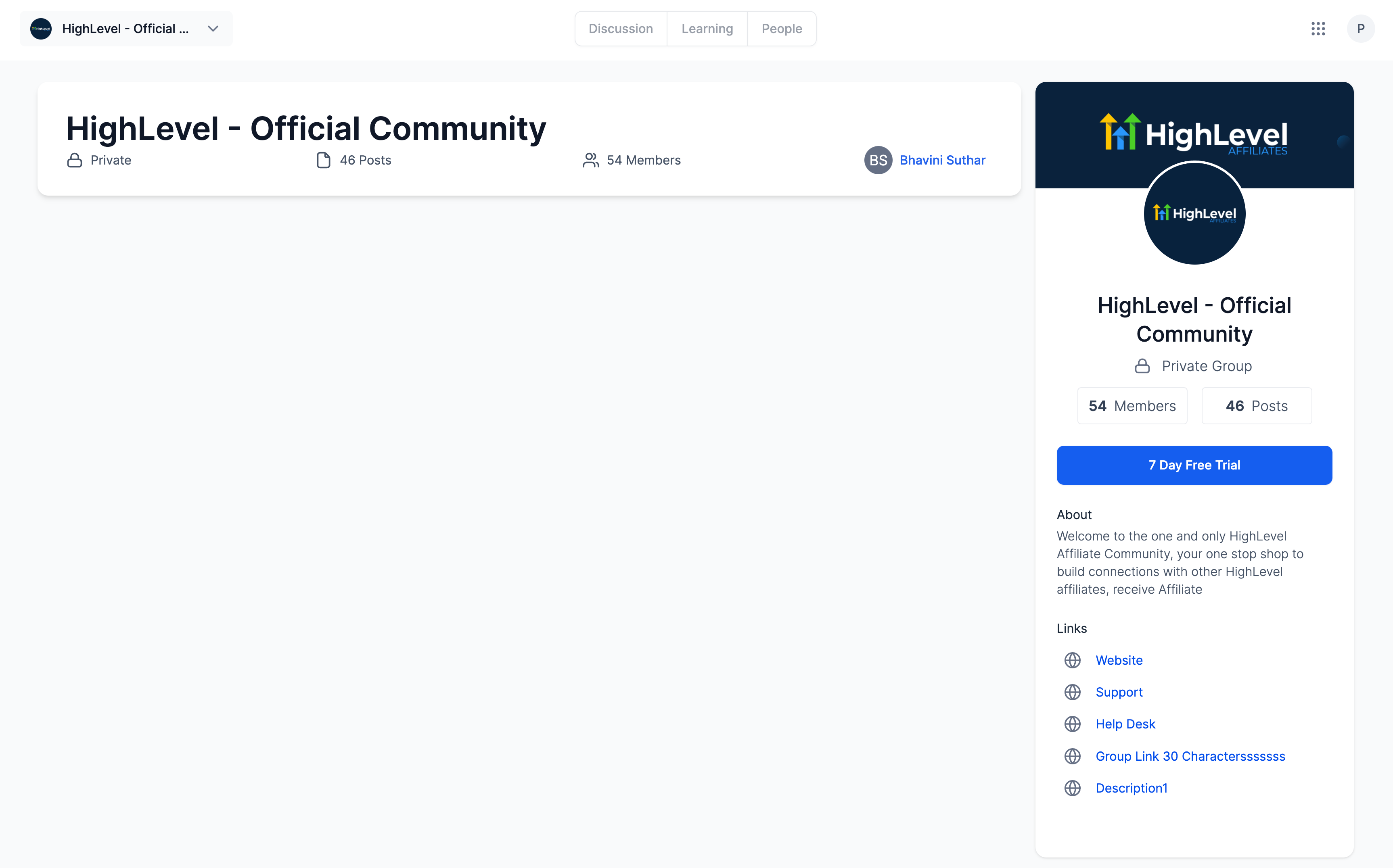Screen dimensions: 1393x868
Task: Open Bhavini Suthar's profile link
Action: [942, 160]
